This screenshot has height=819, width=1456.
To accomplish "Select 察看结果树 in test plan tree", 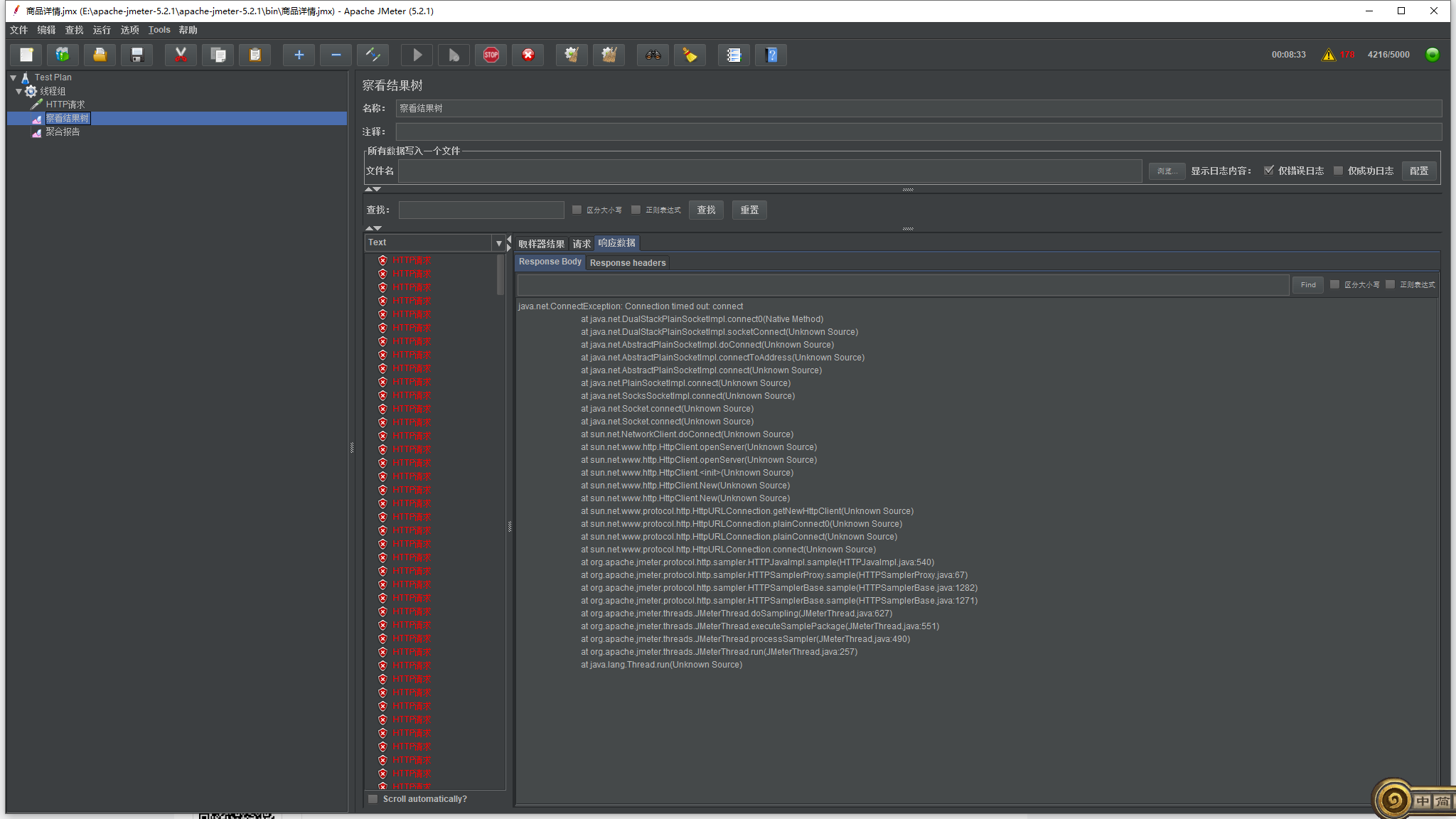I will (68, 118).
